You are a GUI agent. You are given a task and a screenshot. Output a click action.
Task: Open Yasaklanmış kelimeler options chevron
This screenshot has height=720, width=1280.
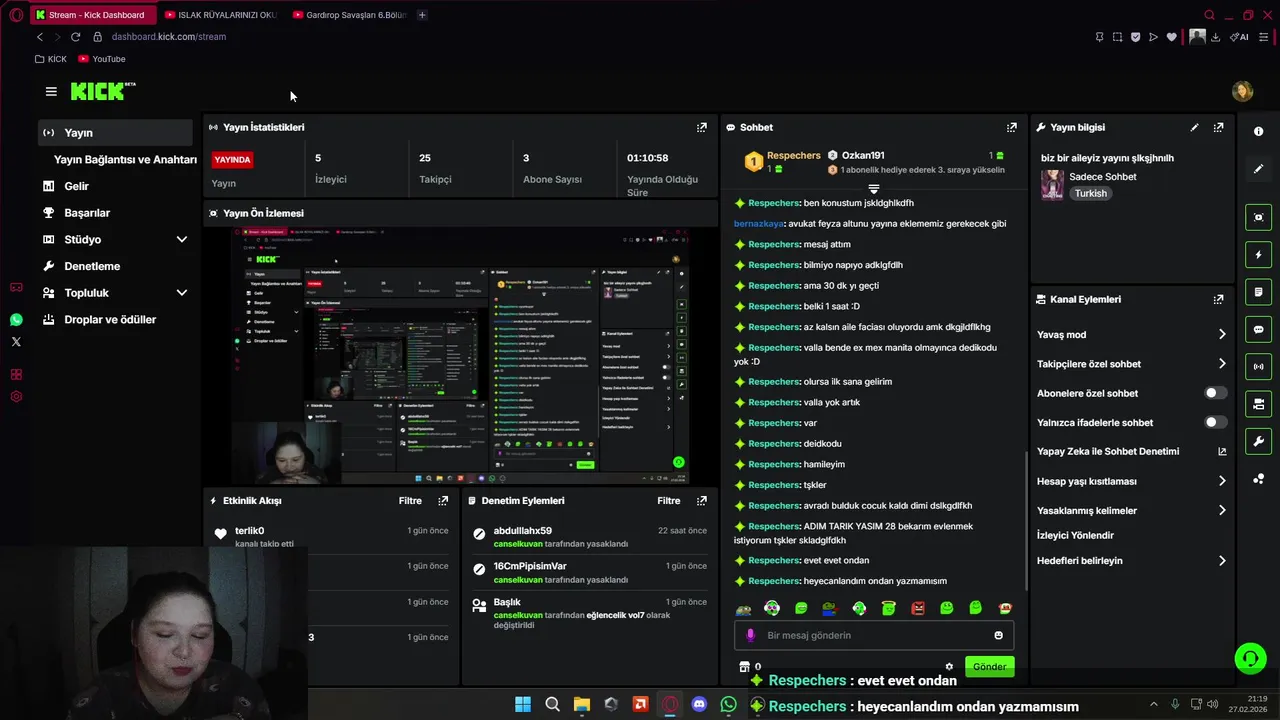[1222, 510]
